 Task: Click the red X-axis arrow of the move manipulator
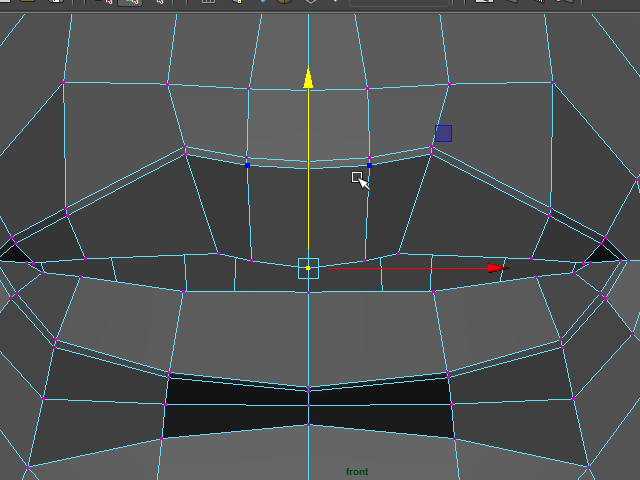[x=498, y=268]
